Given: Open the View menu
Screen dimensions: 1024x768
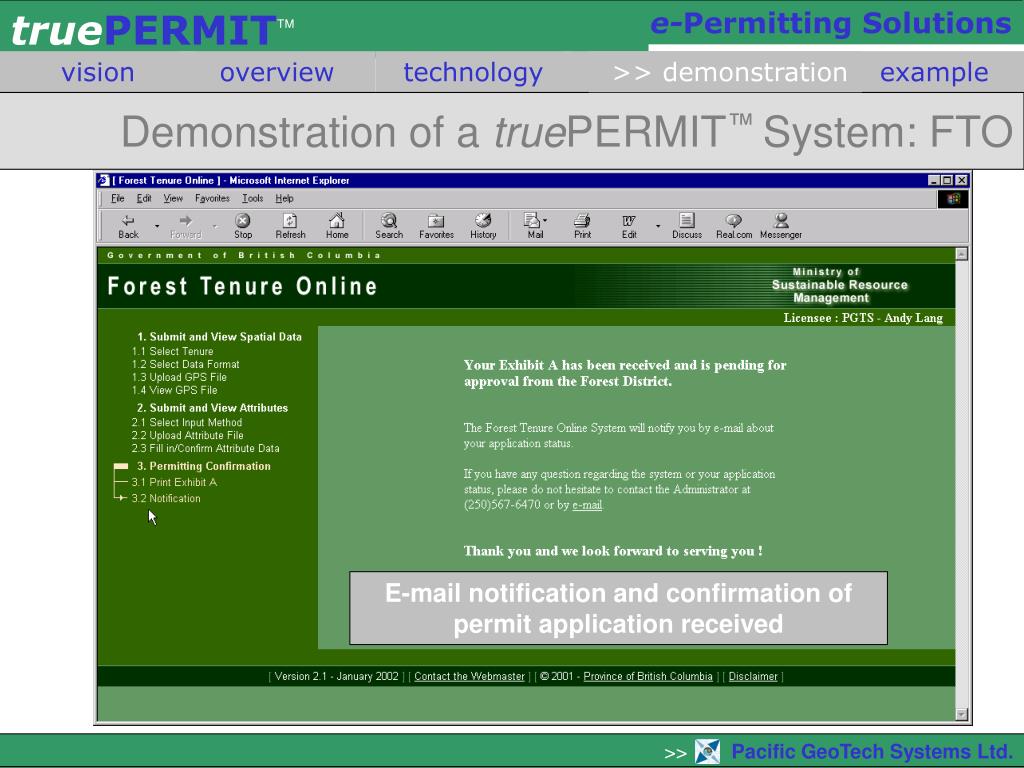Looking at the screenshot, I should coord(173,199).
